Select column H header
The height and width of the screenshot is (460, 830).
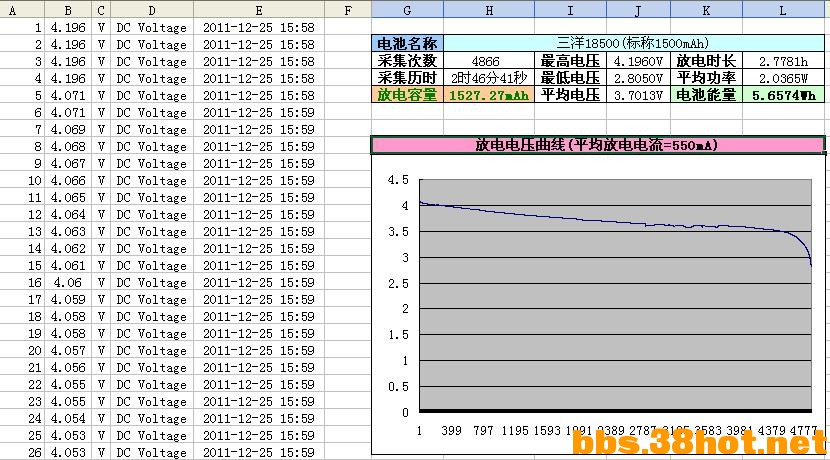(489, 10)
